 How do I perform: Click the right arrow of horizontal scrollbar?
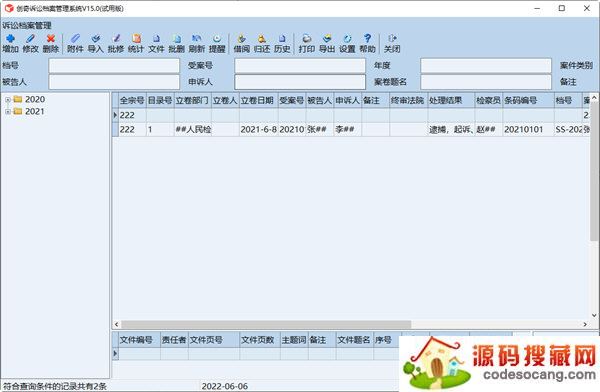(585, 324)
